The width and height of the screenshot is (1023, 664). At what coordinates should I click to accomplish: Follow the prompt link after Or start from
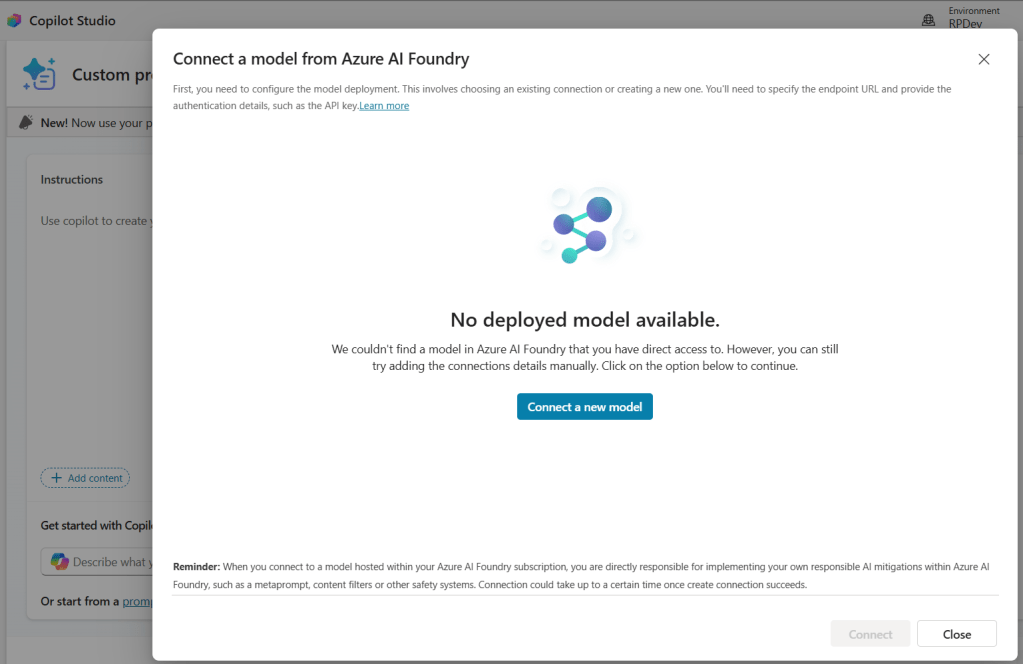(x=136, y=601)
